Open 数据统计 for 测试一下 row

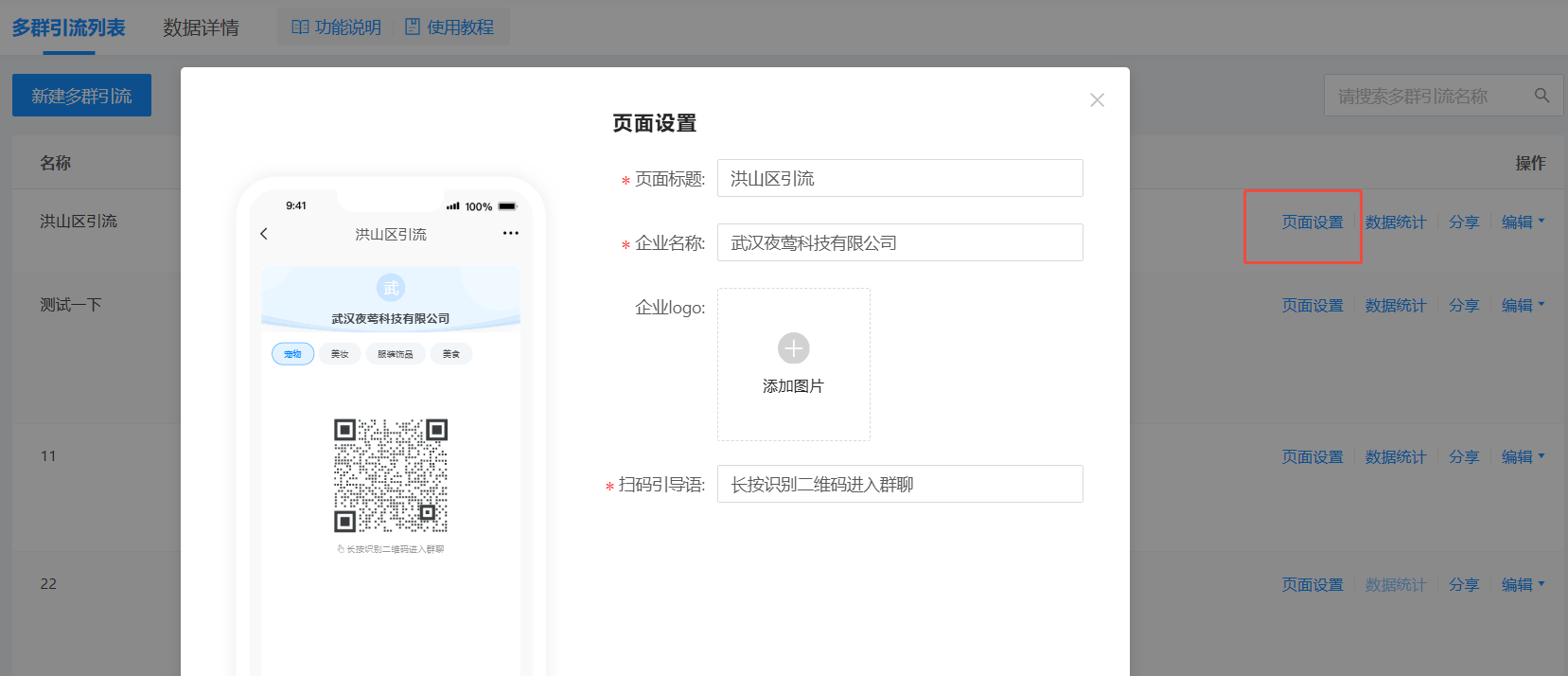pos(1396,306)
